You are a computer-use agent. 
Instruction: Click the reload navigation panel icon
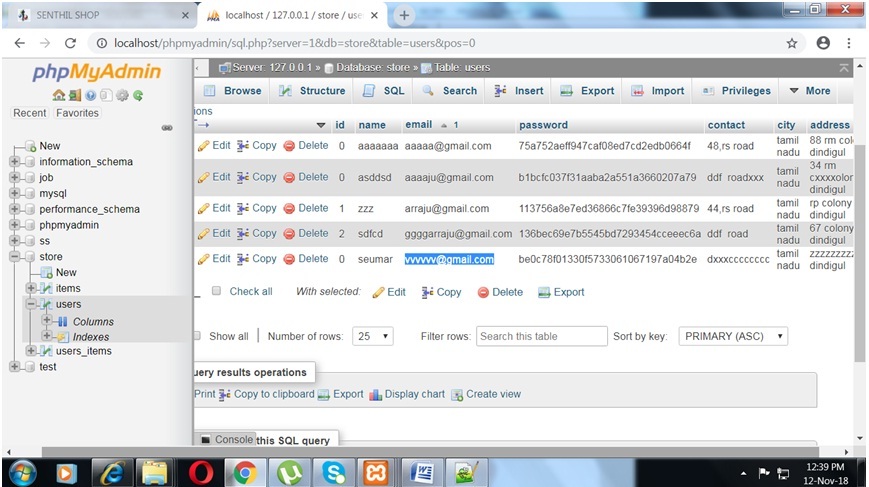(137, 95)
